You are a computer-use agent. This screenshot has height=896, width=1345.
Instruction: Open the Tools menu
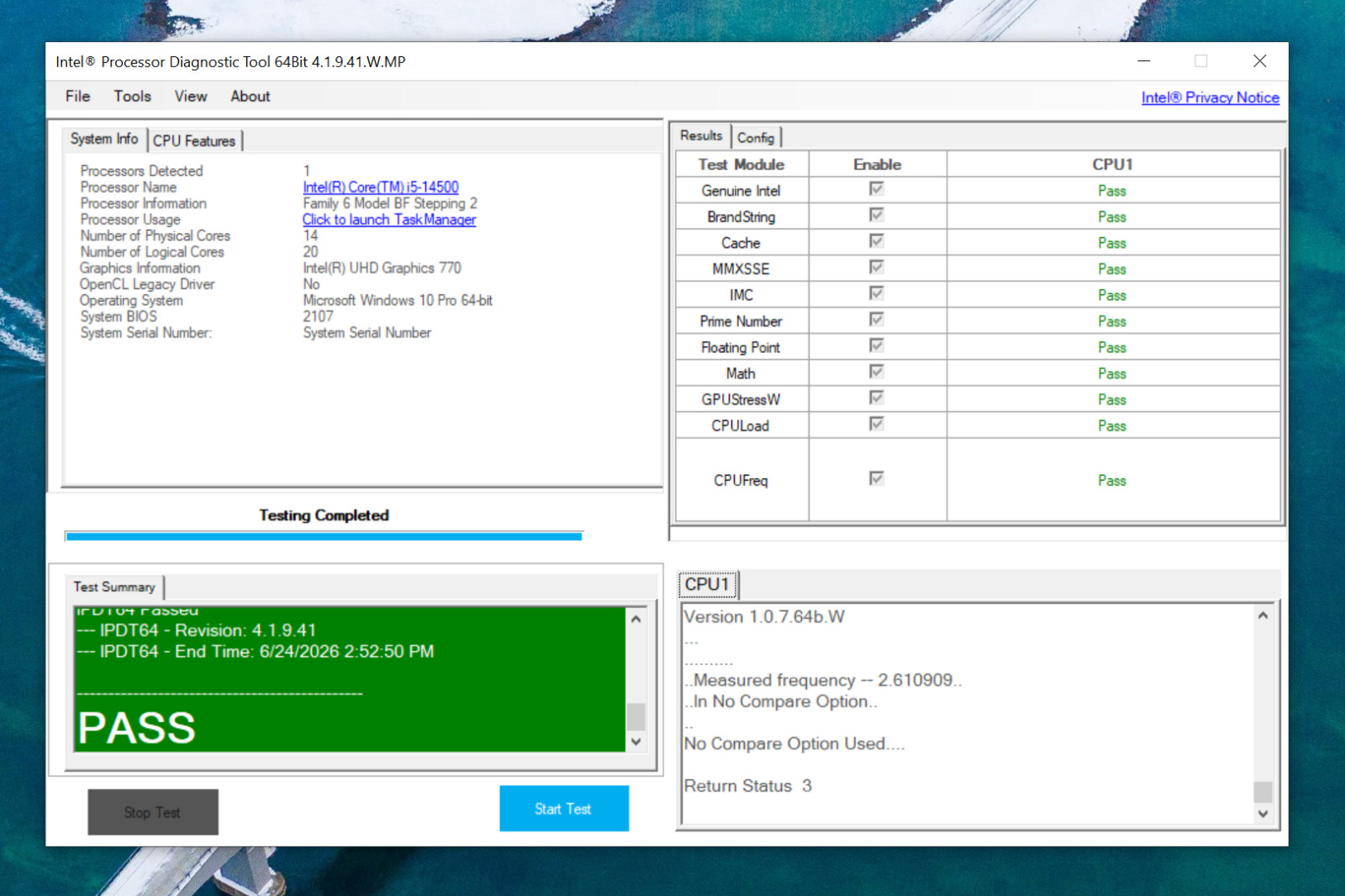click(132, 97)
